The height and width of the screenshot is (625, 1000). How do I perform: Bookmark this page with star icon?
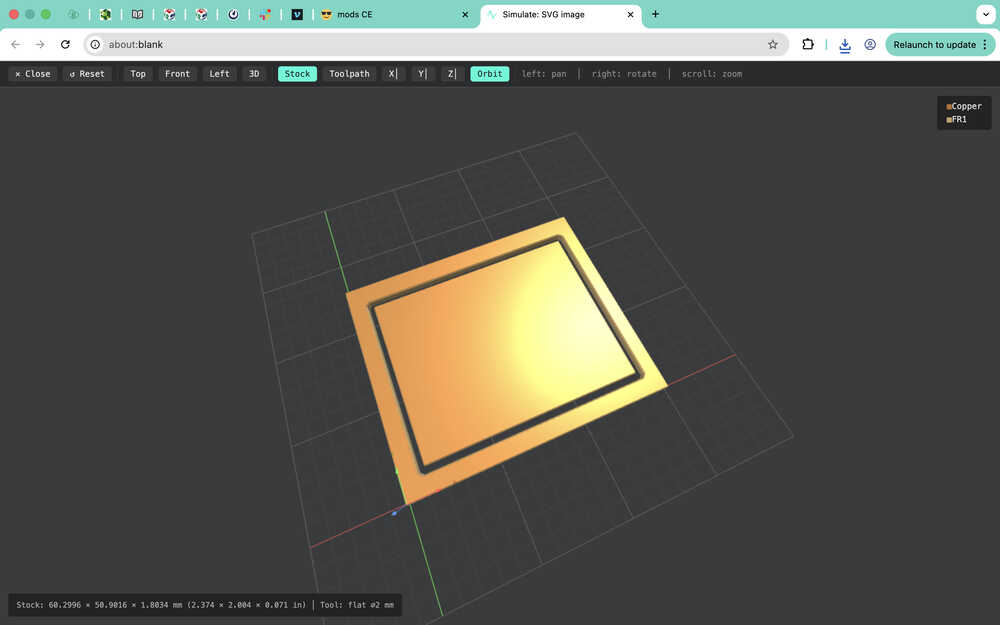pos(772,45)
